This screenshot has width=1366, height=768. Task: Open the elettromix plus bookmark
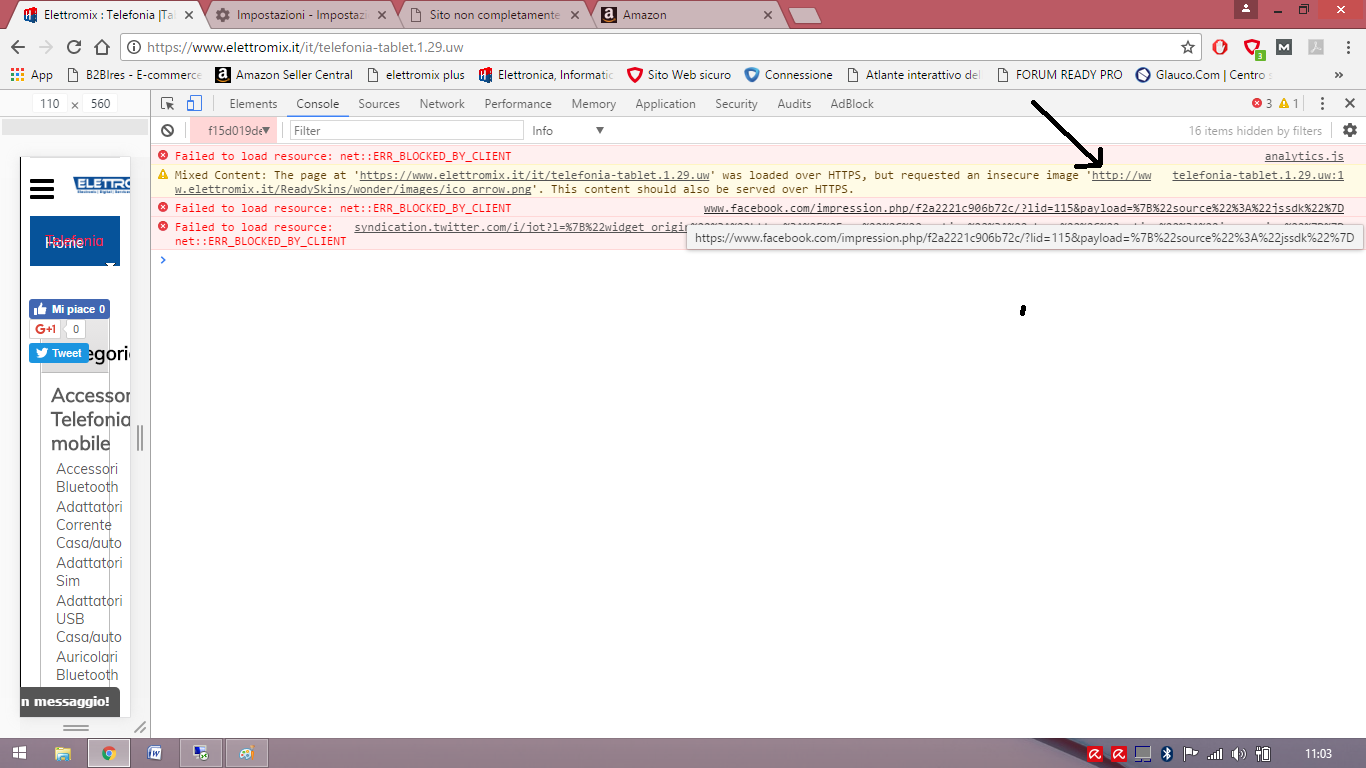click(416, 75)
